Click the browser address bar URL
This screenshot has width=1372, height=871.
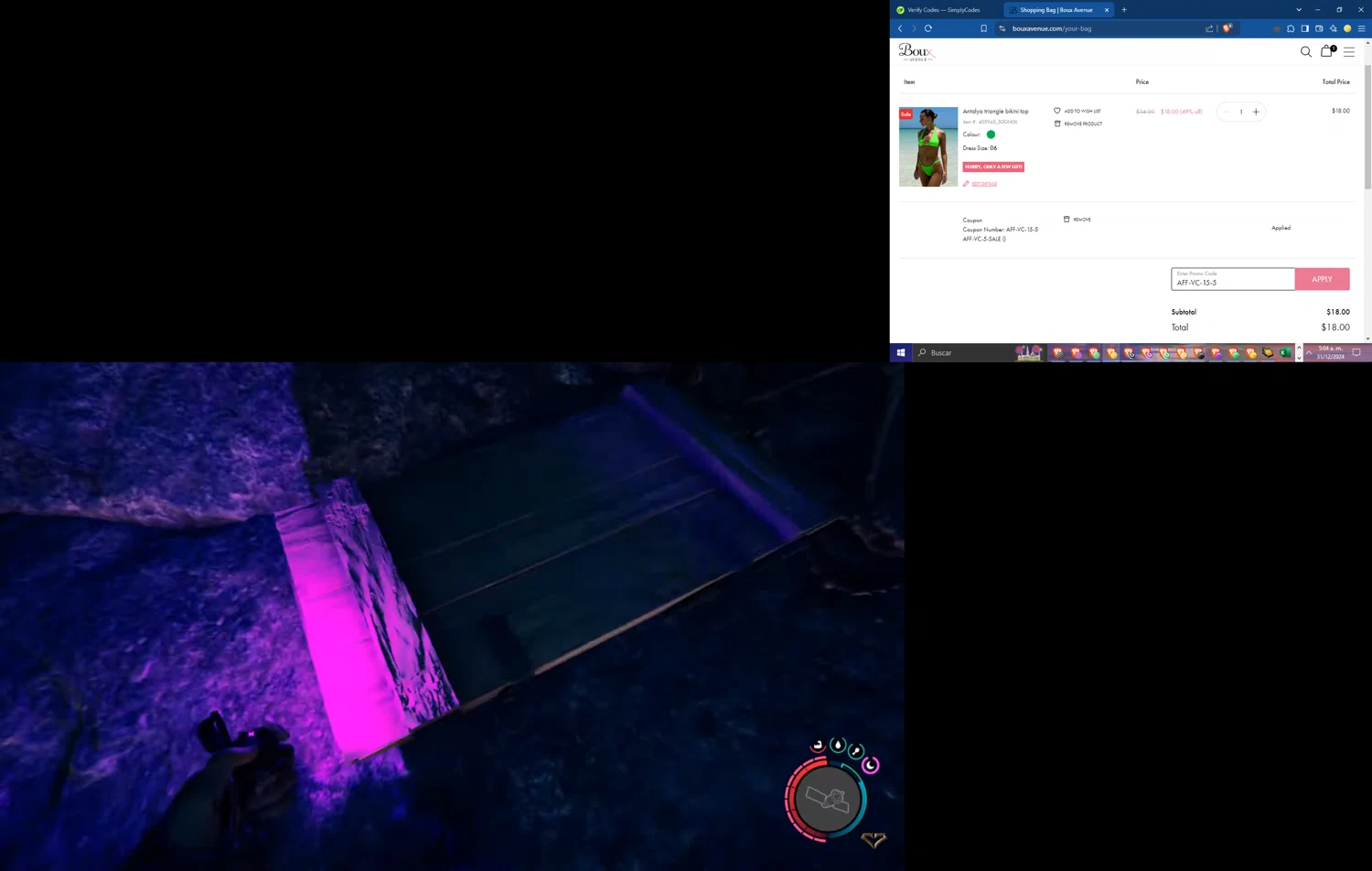point(1052,28)
